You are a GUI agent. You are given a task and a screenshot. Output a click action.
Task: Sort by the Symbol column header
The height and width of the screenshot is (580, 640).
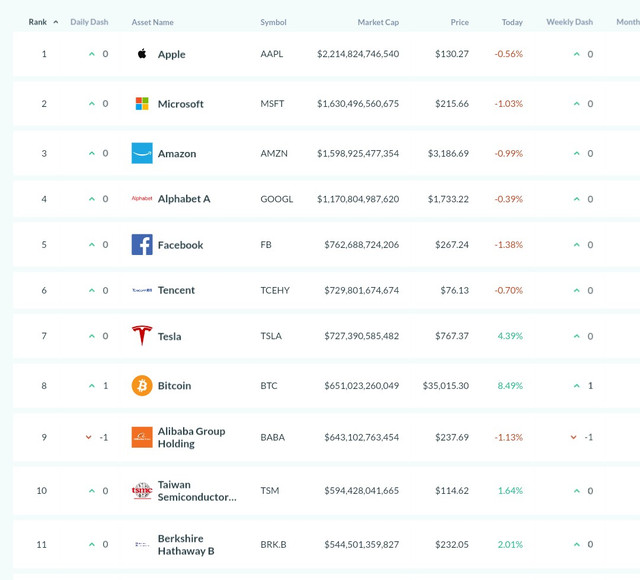pos(273,22)
